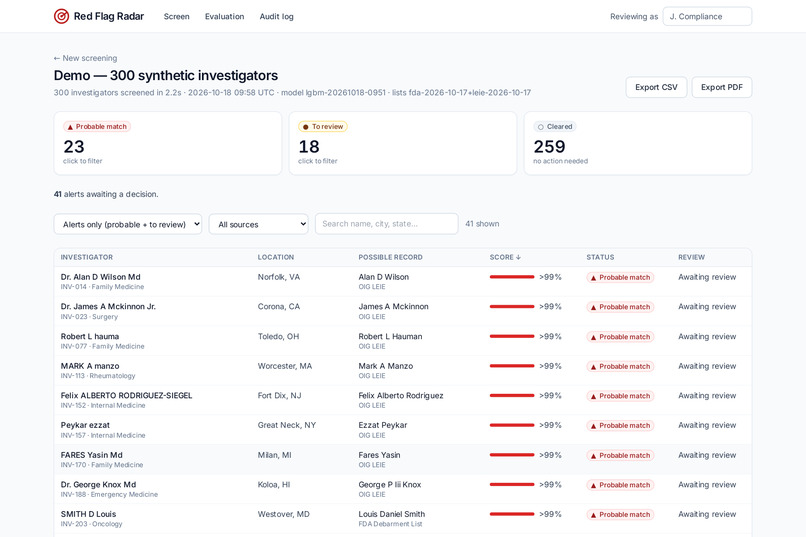This screenshot has width=806, height=537.
Task: Click the Probable match warning triangle badge in card
Action: click(x=97, y=126)
